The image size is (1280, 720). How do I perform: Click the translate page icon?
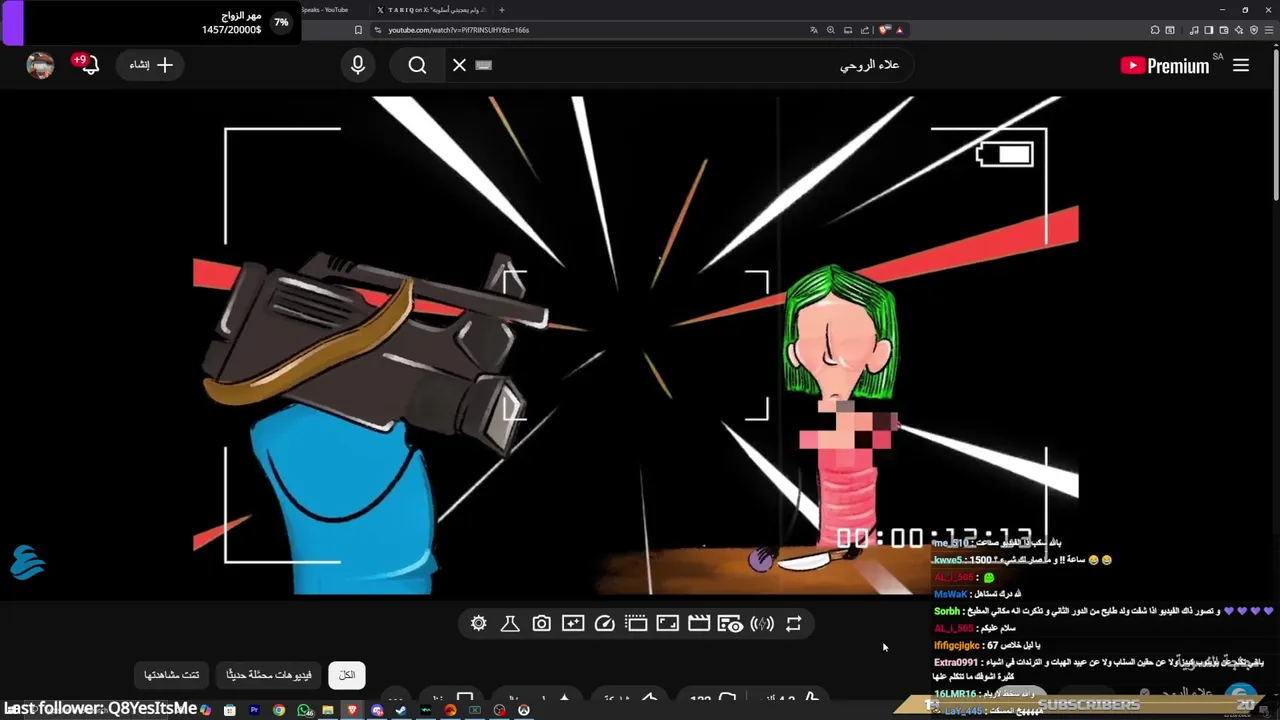pos(814,30)
